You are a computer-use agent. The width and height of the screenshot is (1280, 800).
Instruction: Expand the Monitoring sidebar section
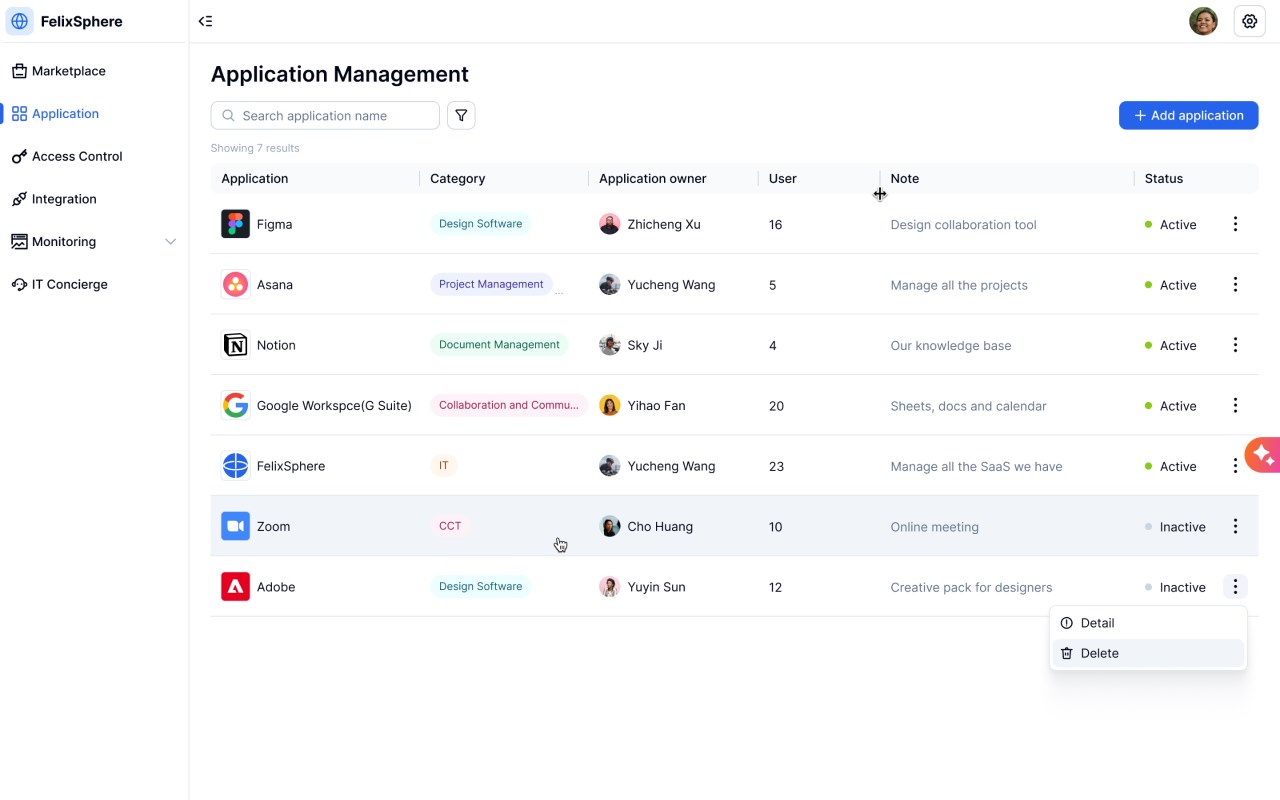[170, 242]
